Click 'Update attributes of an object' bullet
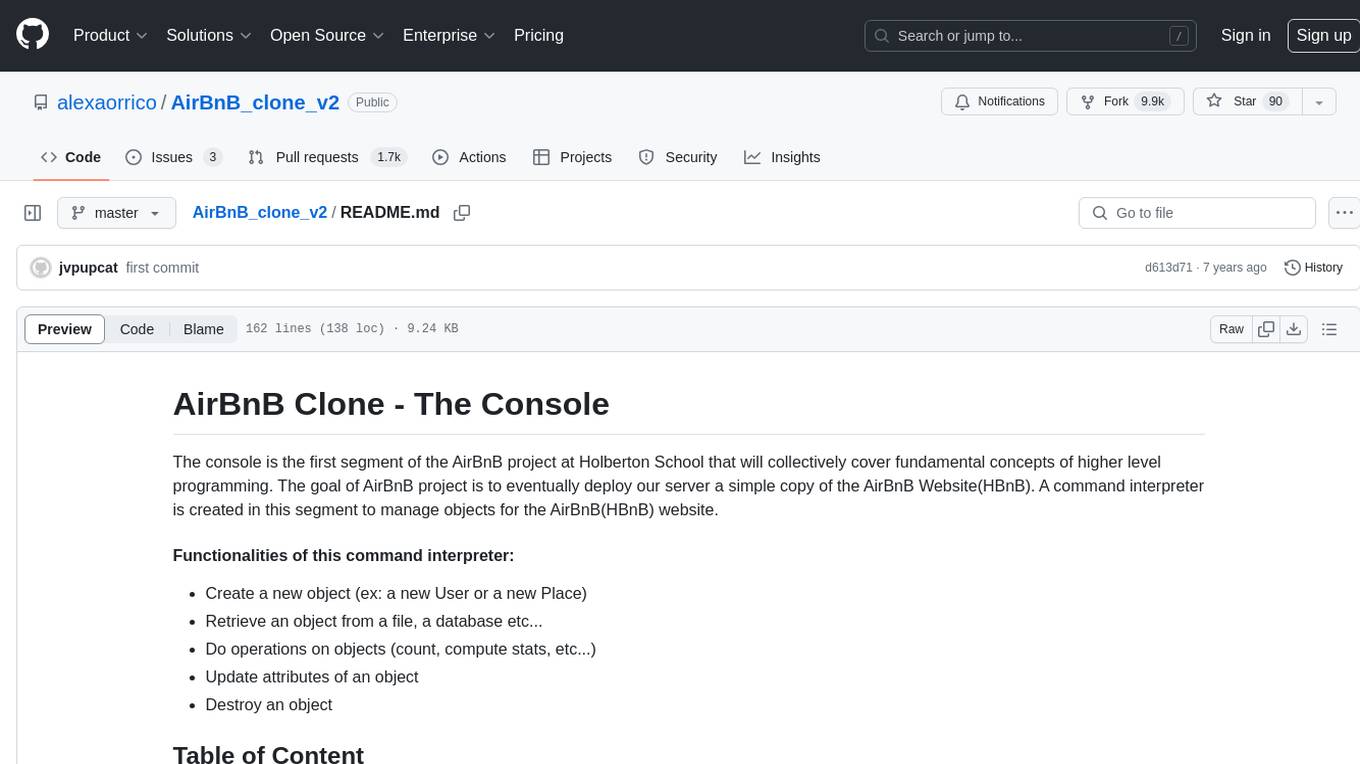The image size is (1360, 764). click(312, 677)
